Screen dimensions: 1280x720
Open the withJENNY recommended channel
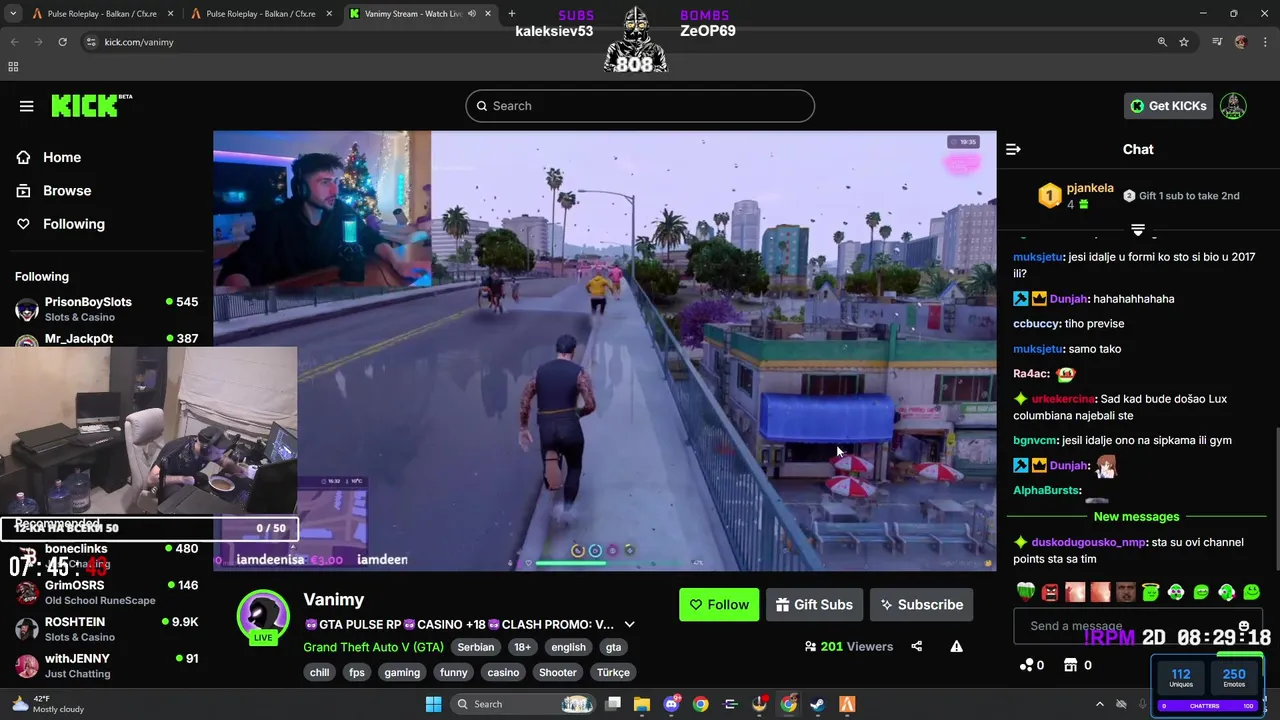106,665
